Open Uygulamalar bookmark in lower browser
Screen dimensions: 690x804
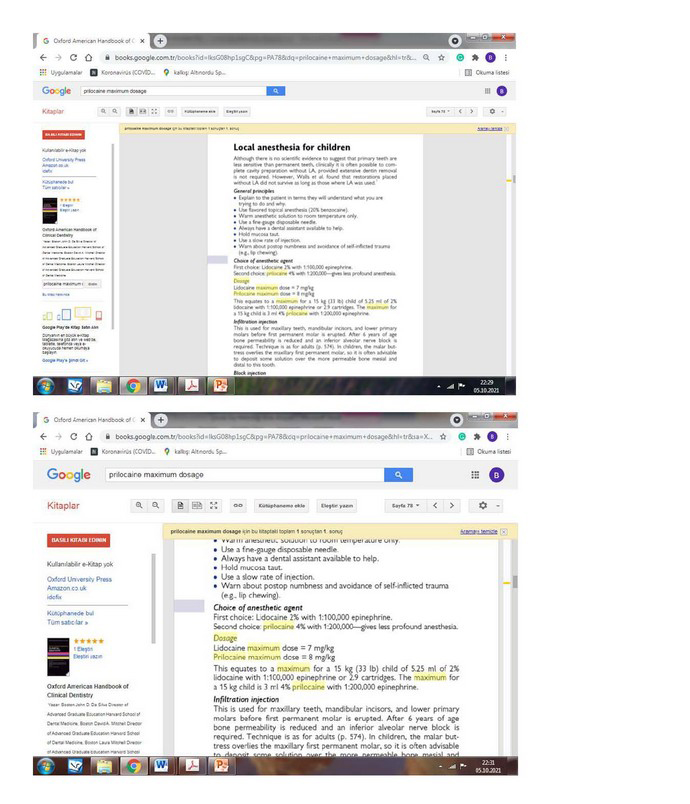point(62,452)
